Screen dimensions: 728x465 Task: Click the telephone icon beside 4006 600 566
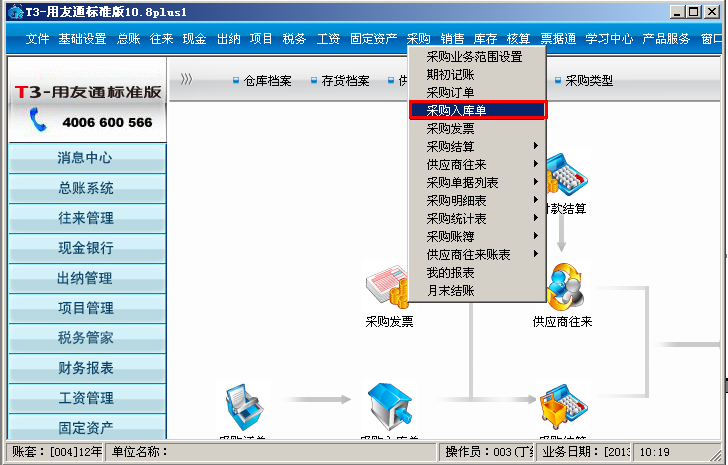(x=38, y=119)
